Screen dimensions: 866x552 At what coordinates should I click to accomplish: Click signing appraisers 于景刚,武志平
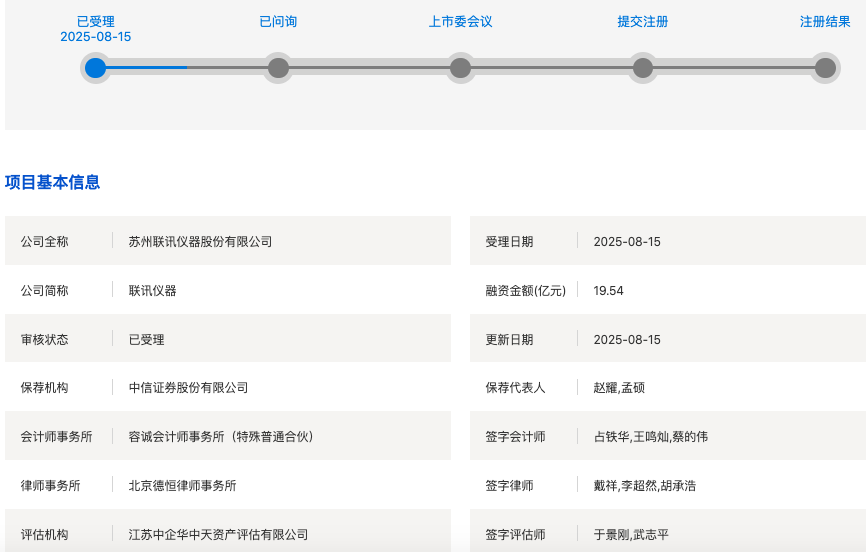631,534
